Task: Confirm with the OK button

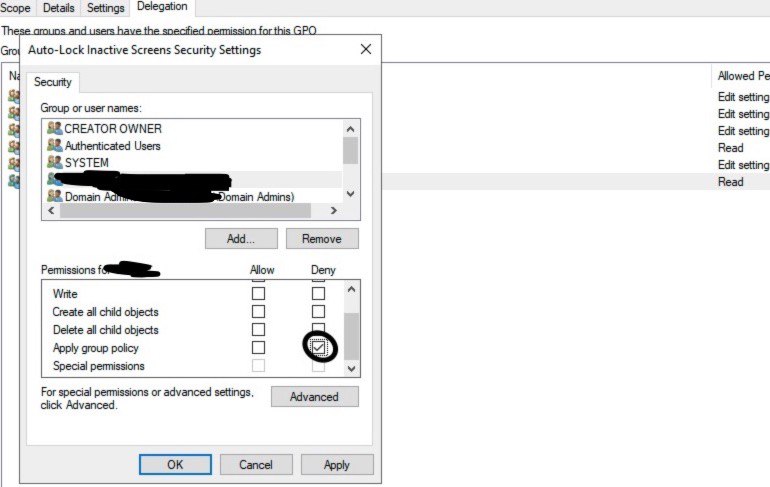Action: click(x=175, y=464)
